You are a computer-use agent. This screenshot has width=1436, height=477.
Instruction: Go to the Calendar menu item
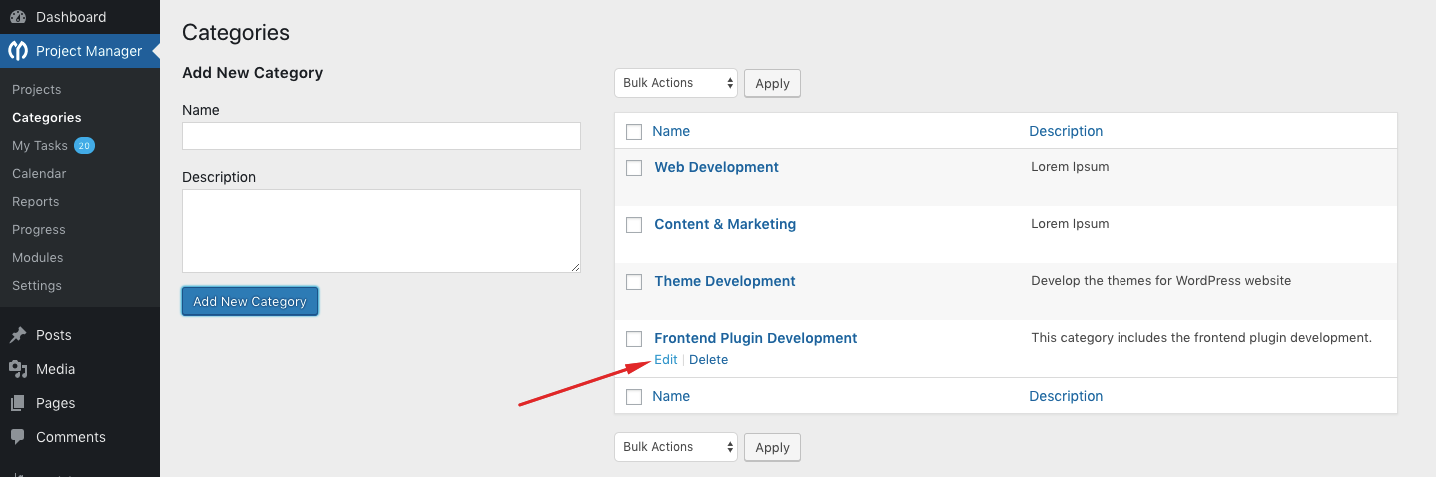point(39,173)
